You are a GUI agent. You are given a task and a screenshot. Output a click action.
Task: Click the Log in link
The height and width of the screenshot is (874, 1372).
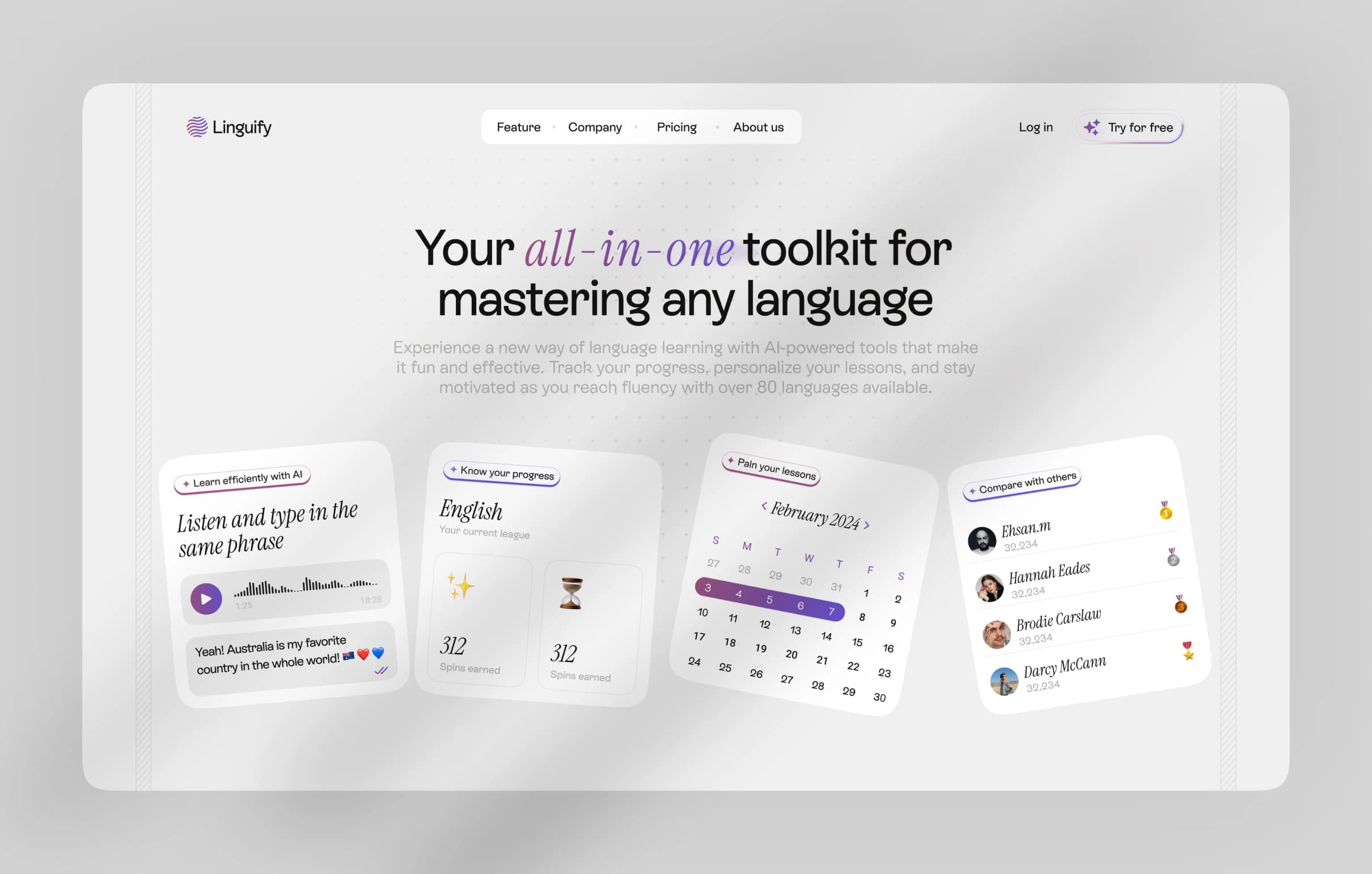[1036, 127]
